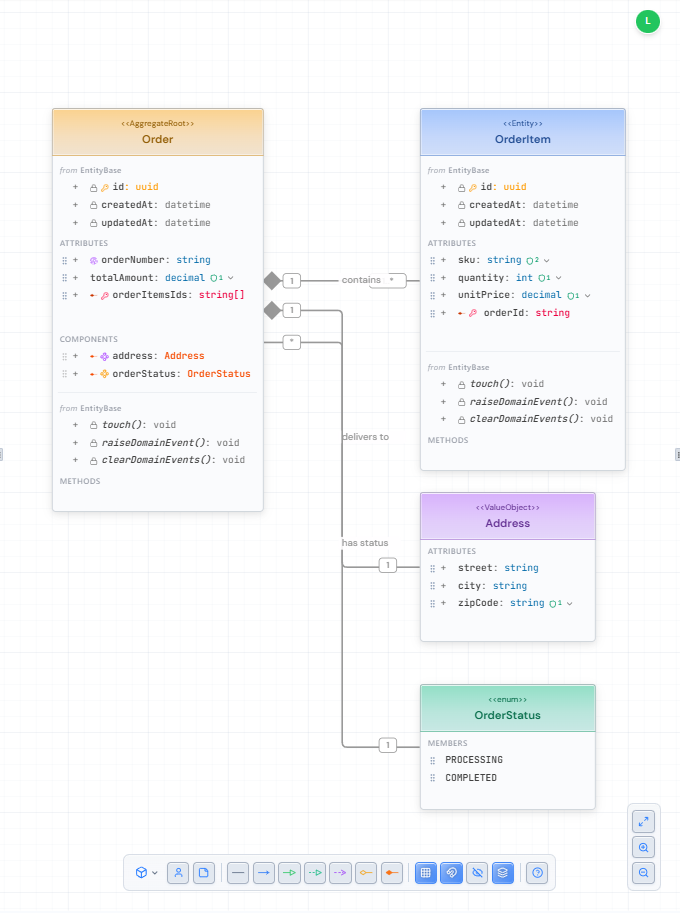The image size is (680, 913).
Task: Click the zoom in magnifier button
Action: tap(643, 847)
